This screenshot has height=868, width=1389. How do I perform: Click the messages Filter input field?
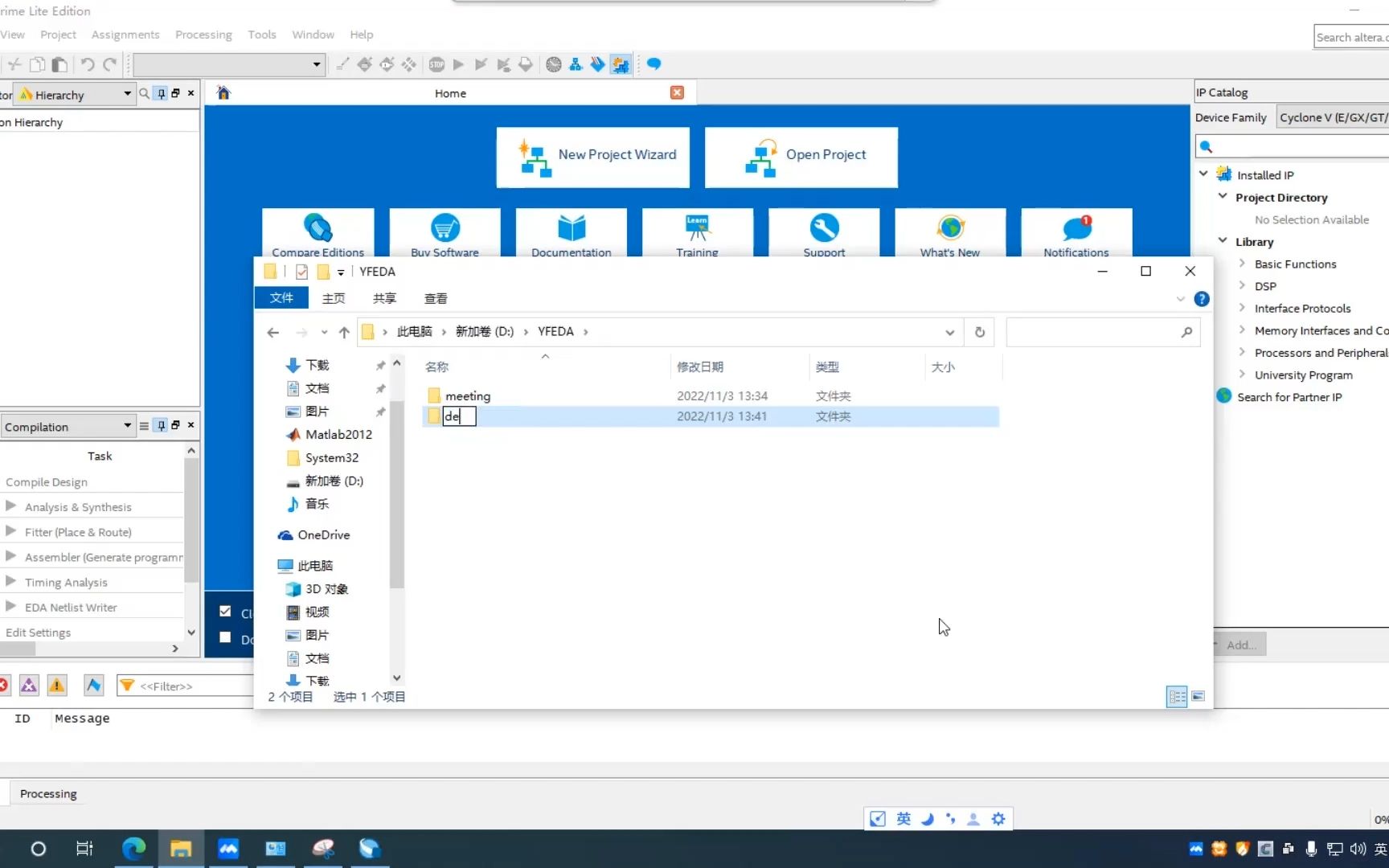pos(186,686)
